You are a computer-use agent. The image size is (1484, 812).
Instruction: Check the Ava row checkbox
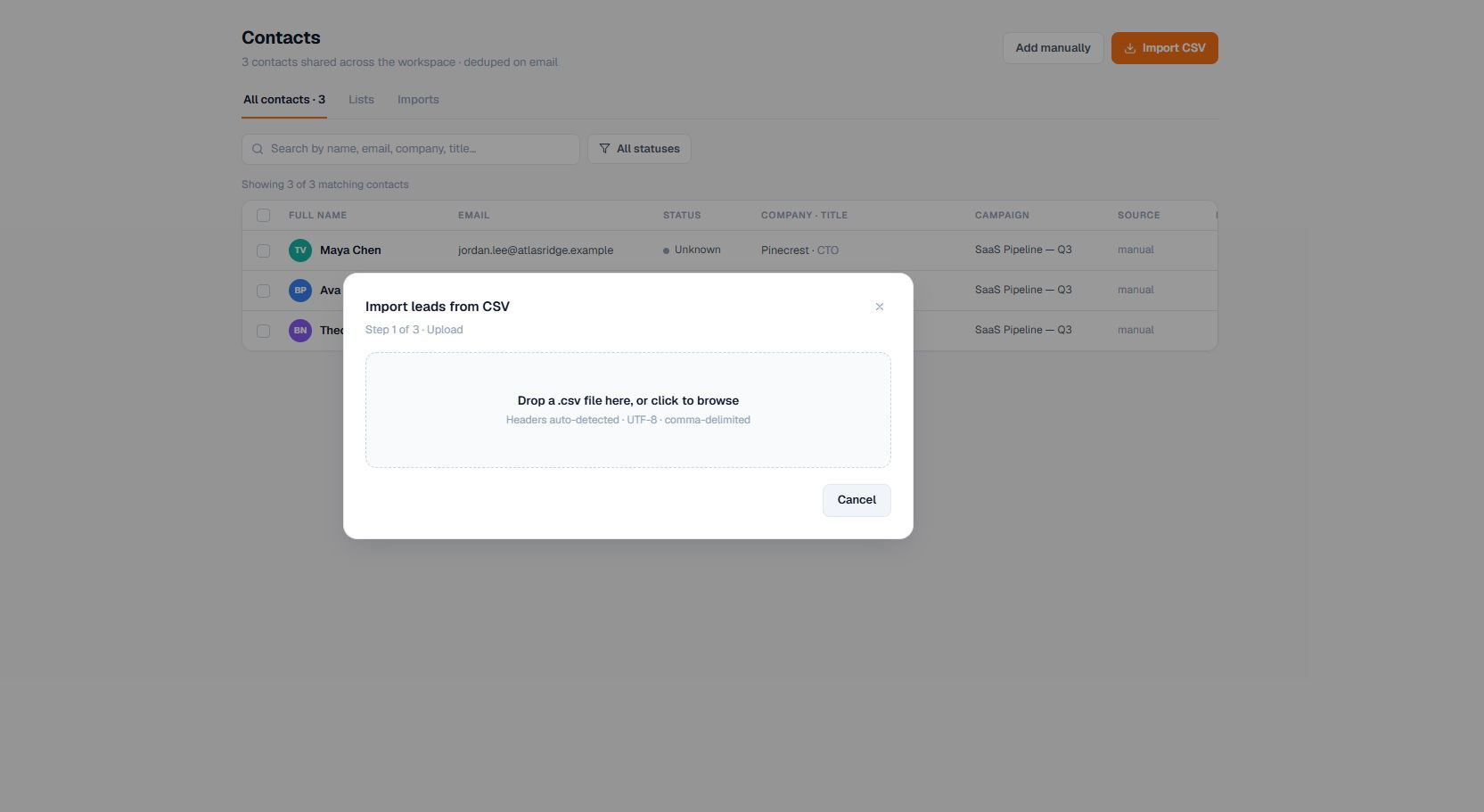[263, 291]
